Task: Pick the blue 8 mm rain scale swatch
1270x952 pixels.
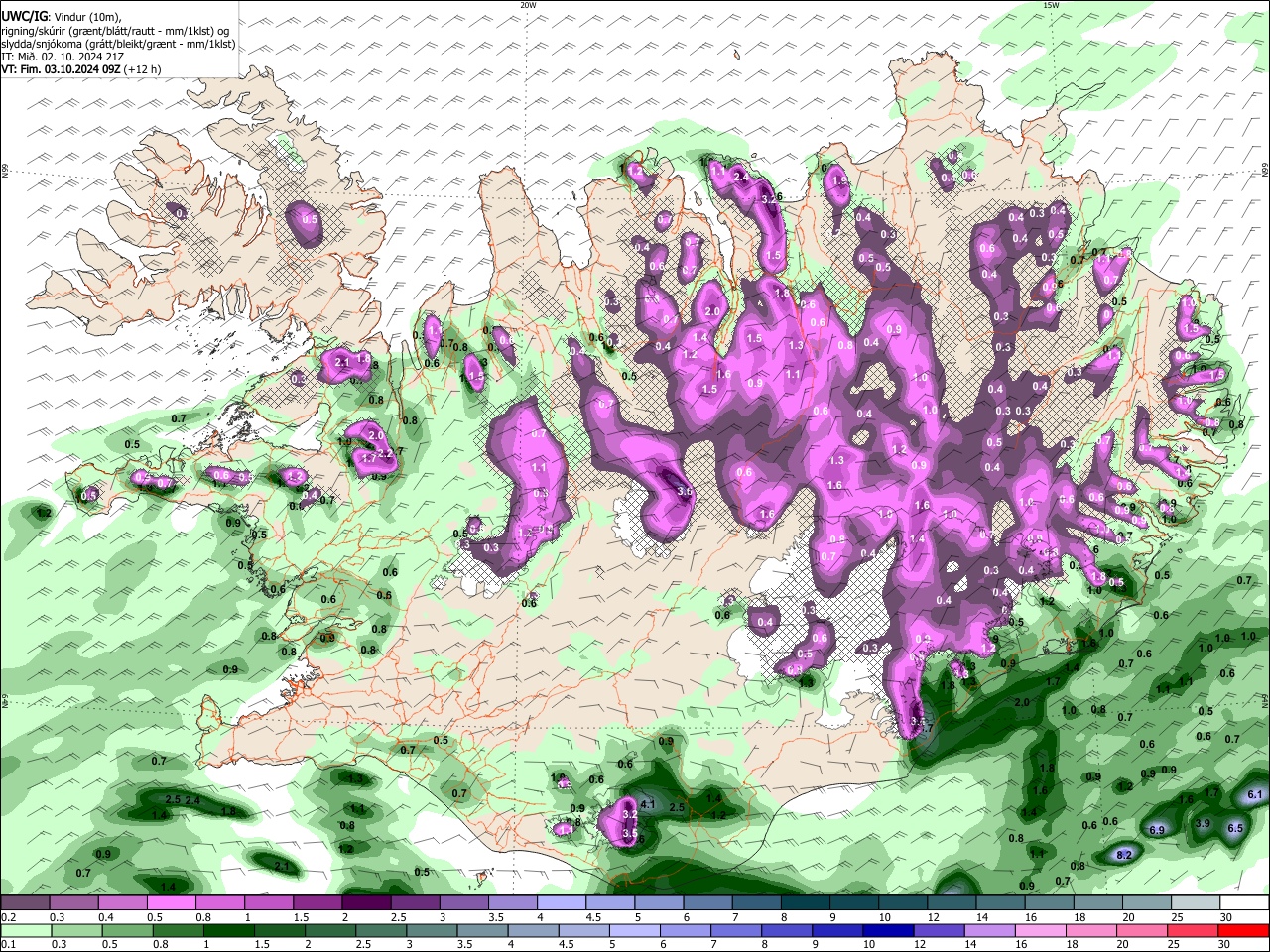Action: point(789,930)
